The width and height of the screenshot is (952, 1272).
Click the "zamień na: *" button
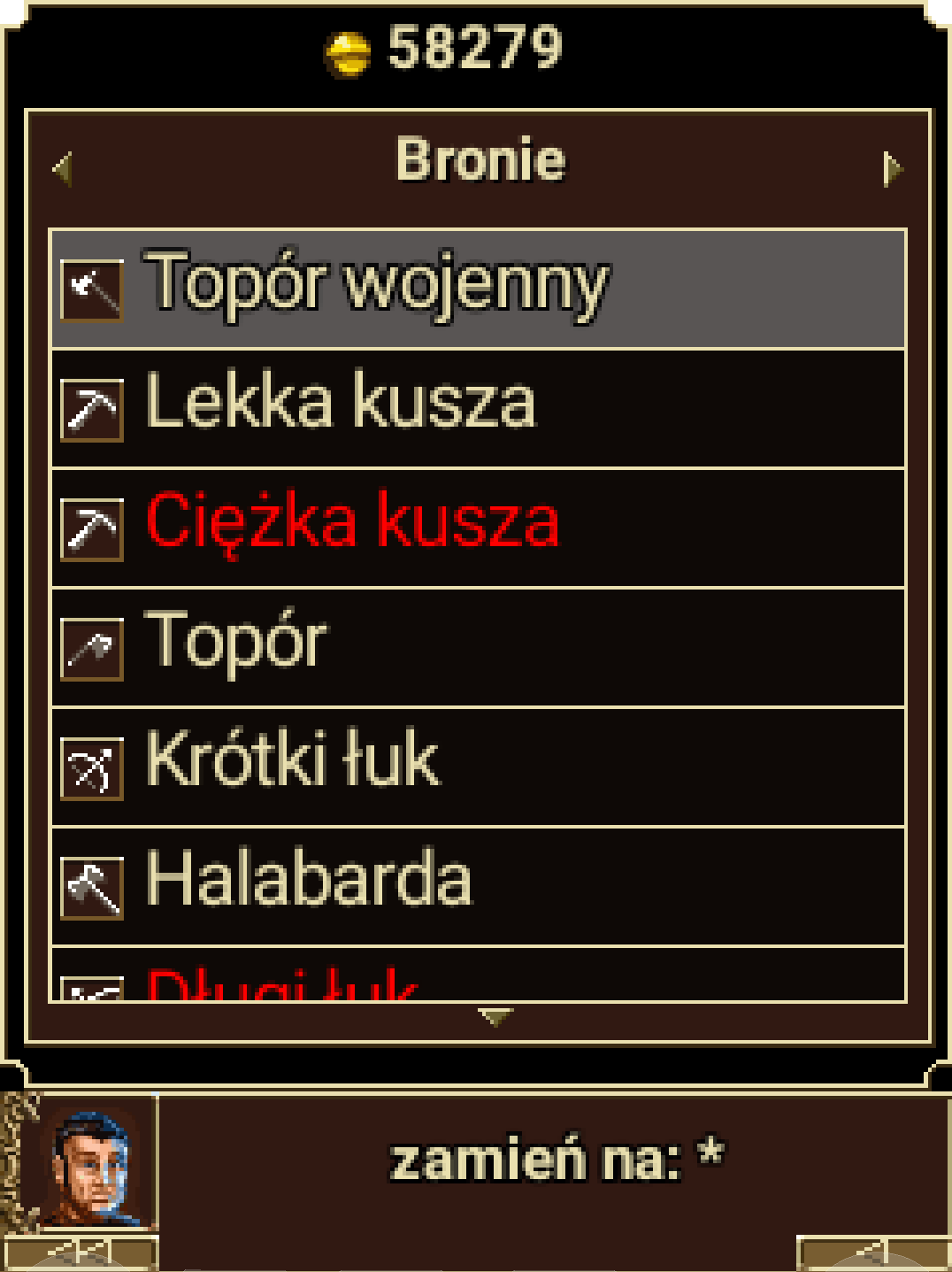[556, 1160]
